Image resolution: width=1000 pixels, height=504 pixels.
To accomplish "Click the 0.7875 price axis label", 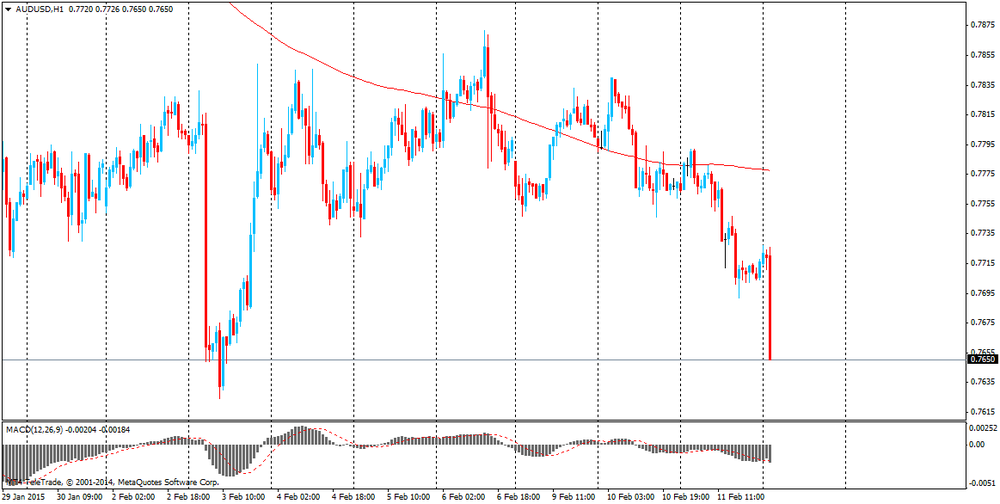I will coord(984,25).
